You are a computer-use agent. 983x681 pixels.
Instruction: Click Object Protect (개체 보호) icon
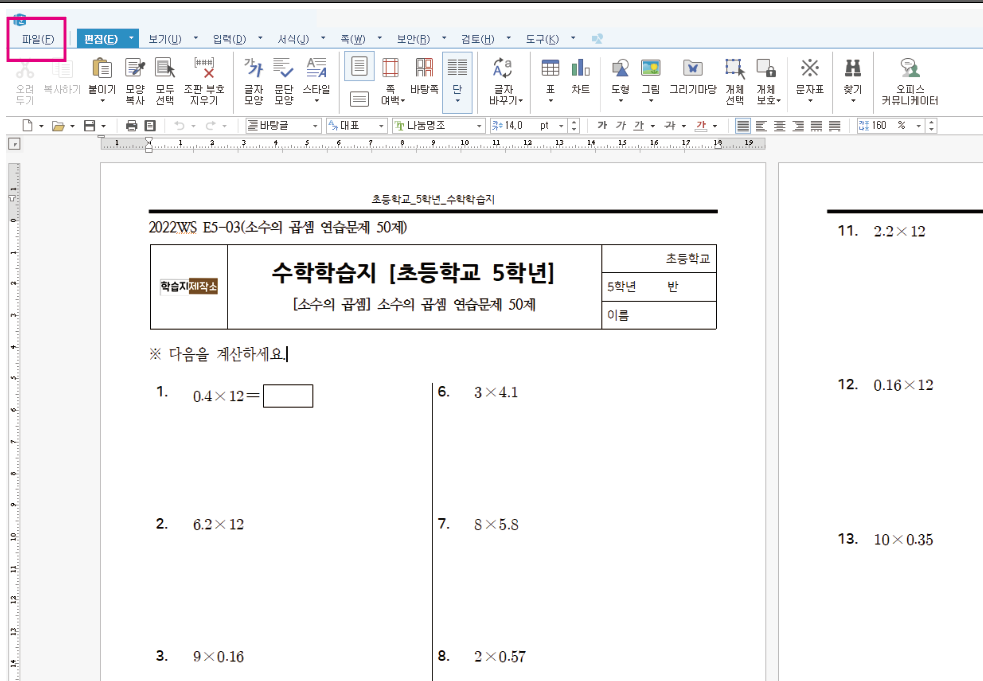(766, 68)
